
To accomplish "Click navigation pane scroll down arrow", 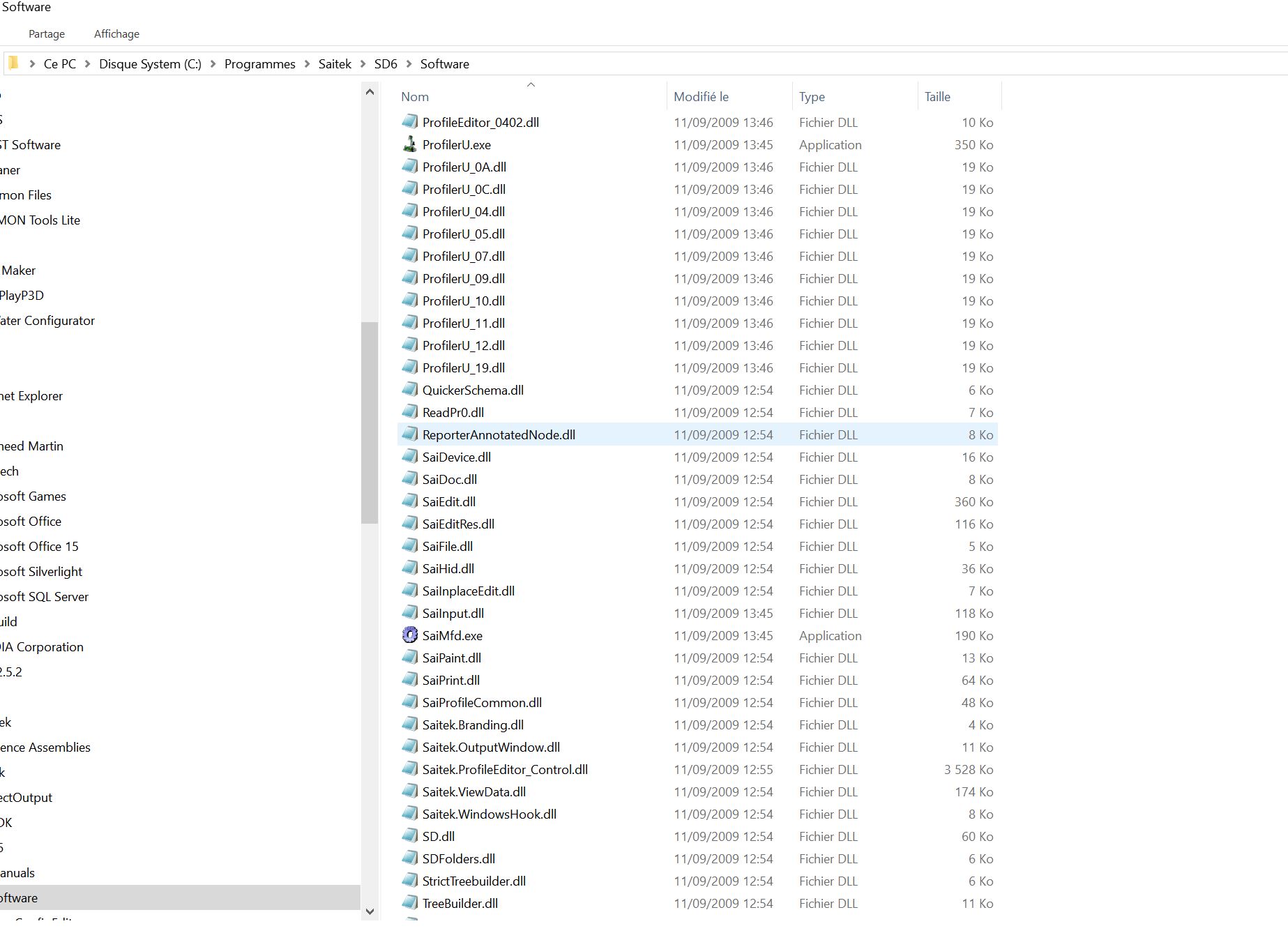I will click(x=370, y=911).
